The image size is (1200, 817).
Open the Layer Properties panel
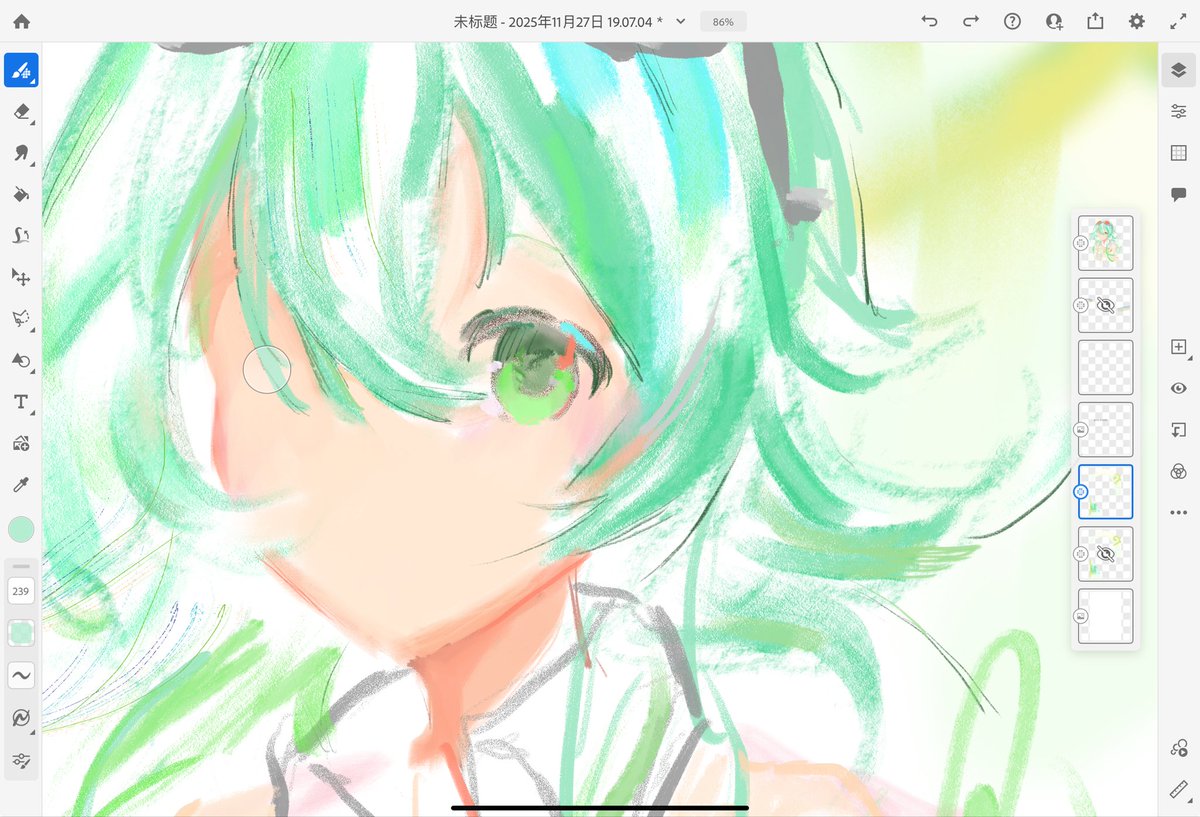1178,111
